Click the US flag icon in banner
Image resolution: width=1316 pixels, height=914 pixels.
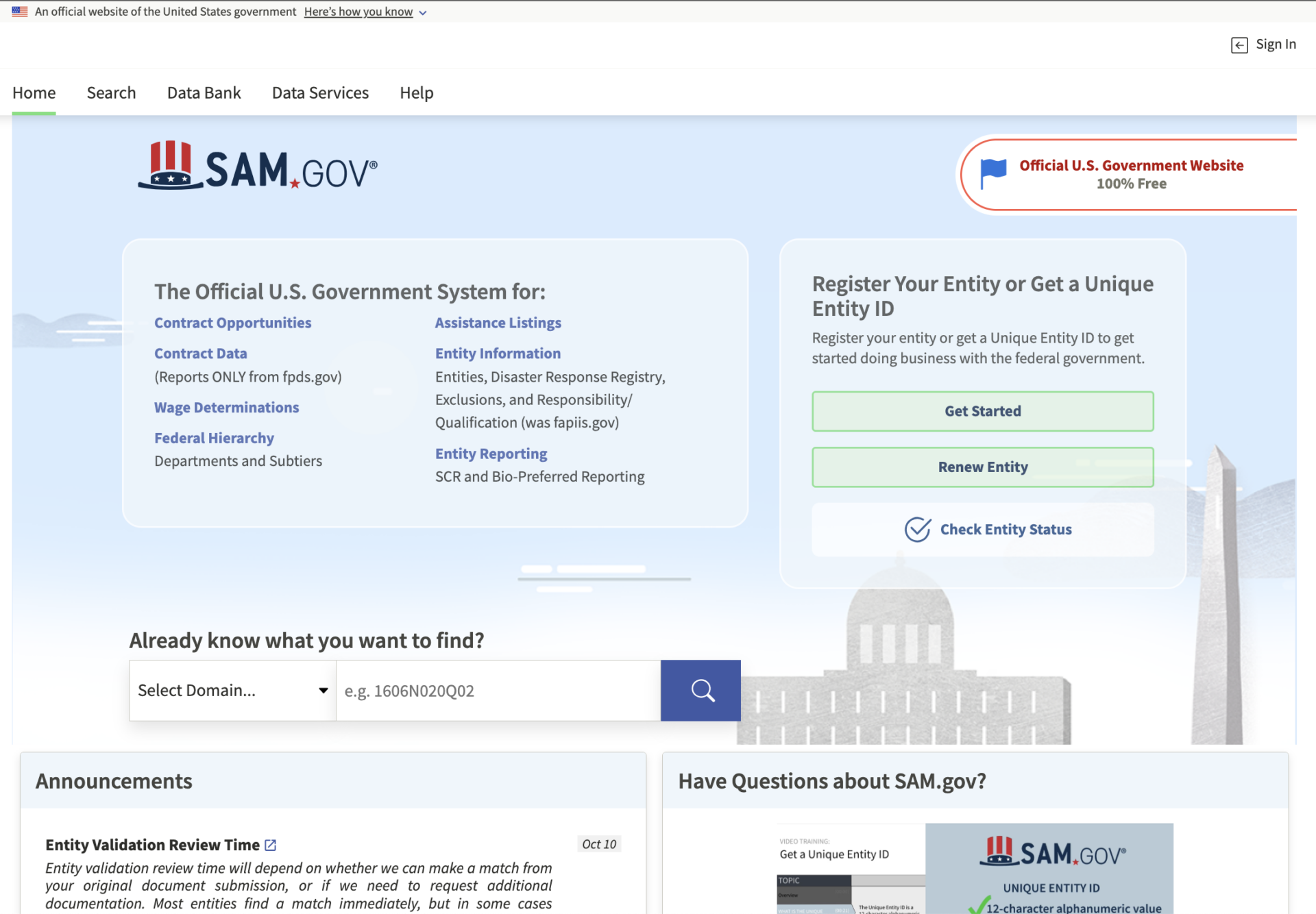(x=20, y=12)
